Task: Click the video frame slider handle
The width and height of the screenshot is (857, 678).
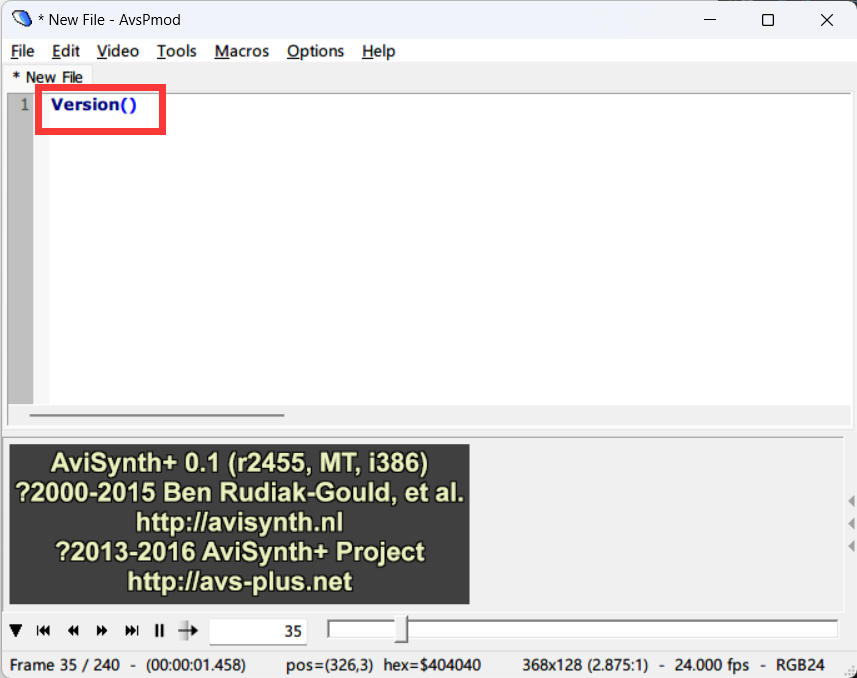Action: pyautogui.click(x=401, y=629)
